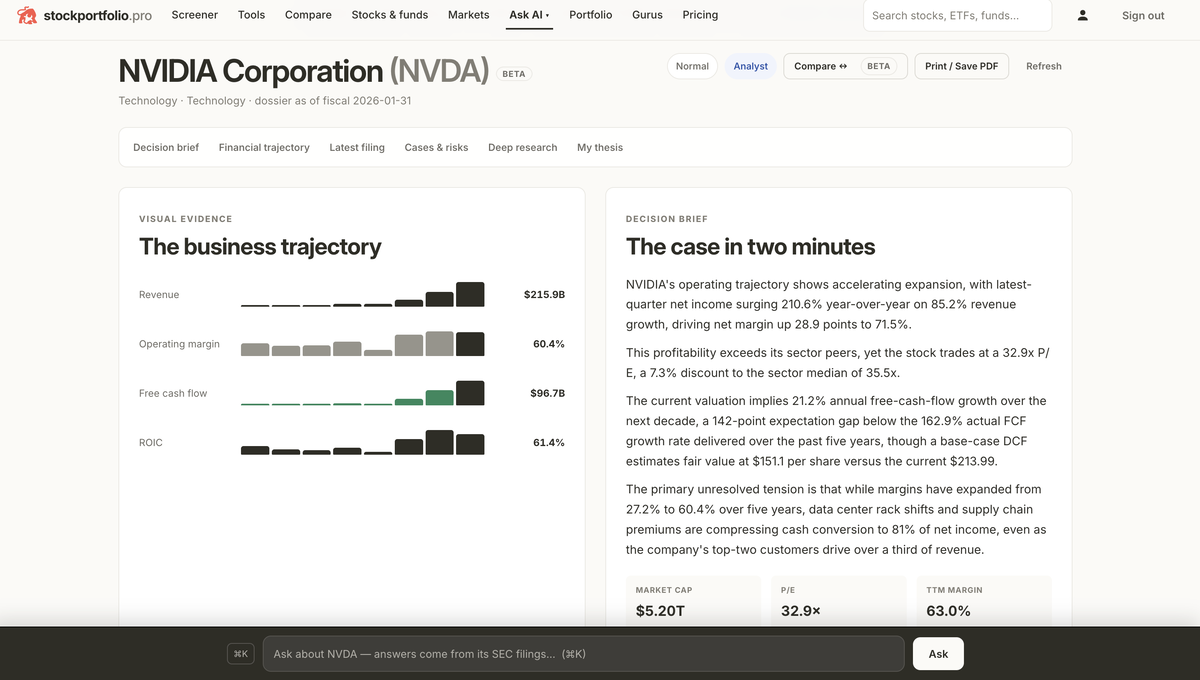
Task: Click the Free cash flow bar chart
Action: click(x=363, y=393)
